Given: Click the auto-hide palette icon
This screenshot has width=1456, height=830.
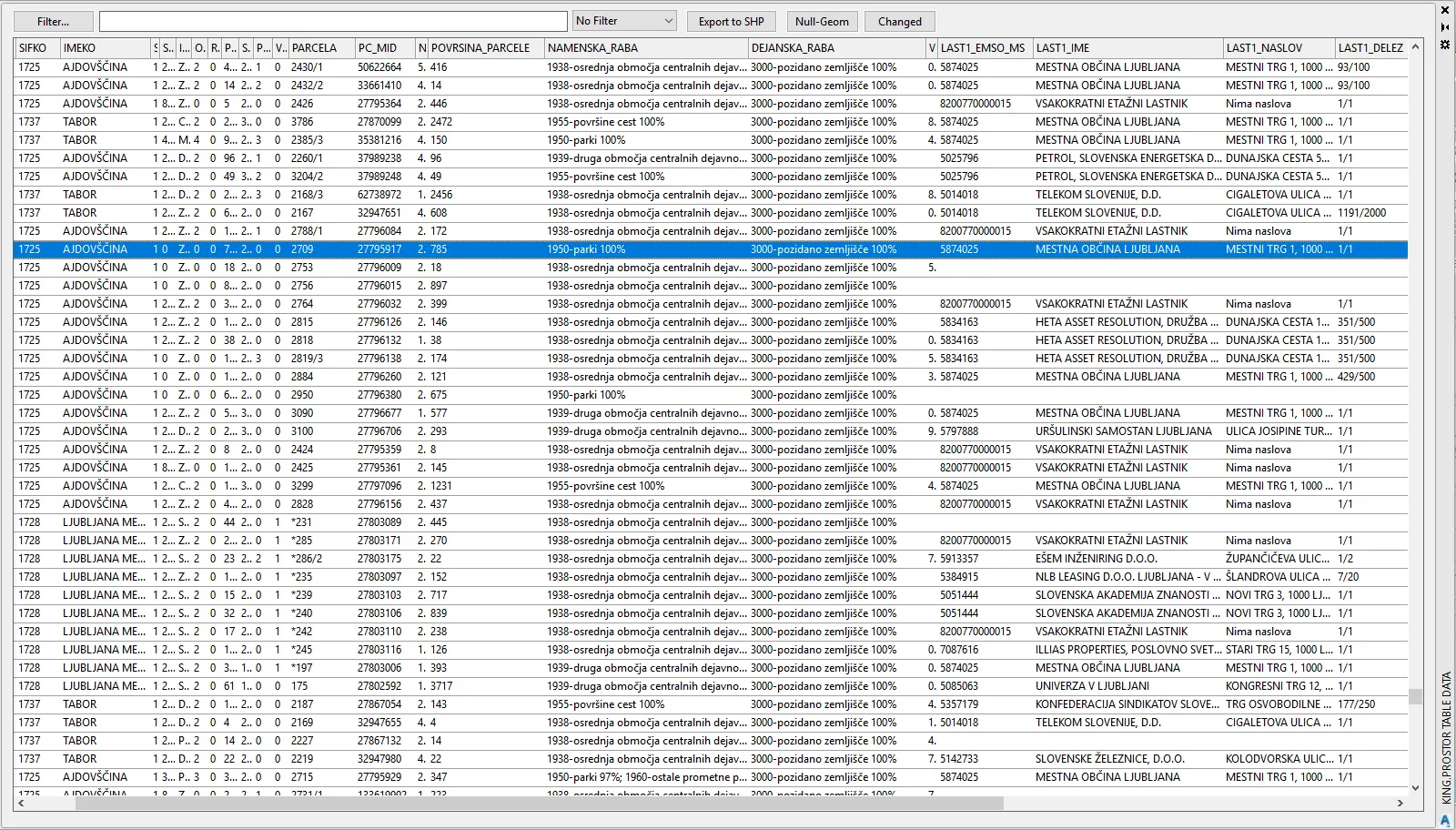Looking at the screenshot, I should [x=1444, y=27].
